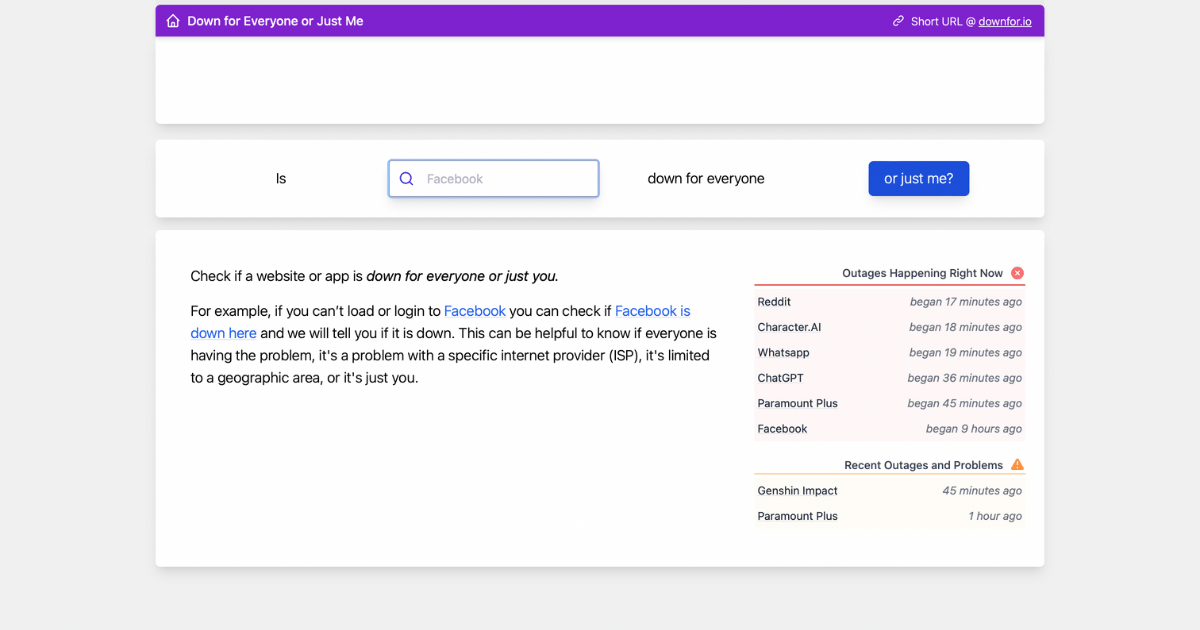Screen dimensions: 1200x630
Task: Open Character.AI outage row
Action: [x=890, y=327]
